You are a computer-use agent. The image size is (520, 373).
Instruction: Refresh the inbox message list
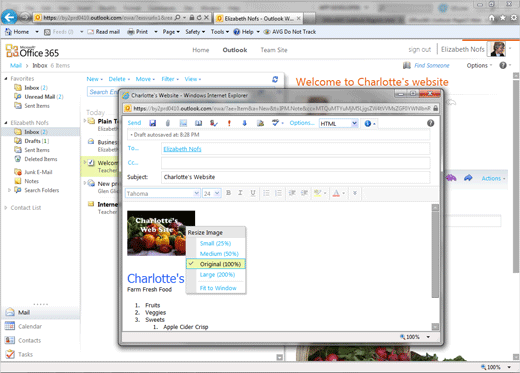click(275, 79)
